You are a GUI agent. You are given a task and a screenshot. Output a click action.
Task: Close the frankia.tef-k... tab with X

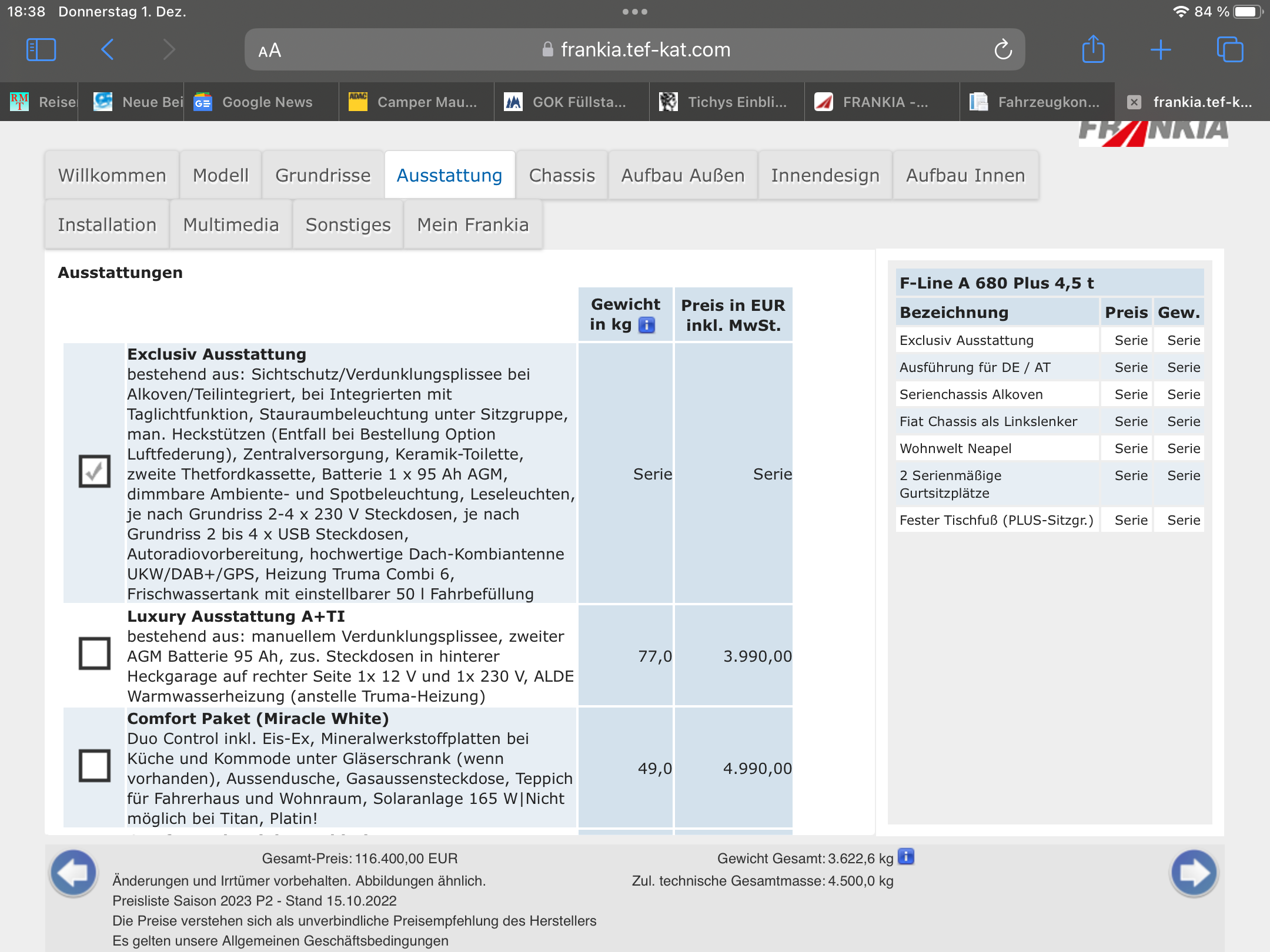[x=1134, y=102]
